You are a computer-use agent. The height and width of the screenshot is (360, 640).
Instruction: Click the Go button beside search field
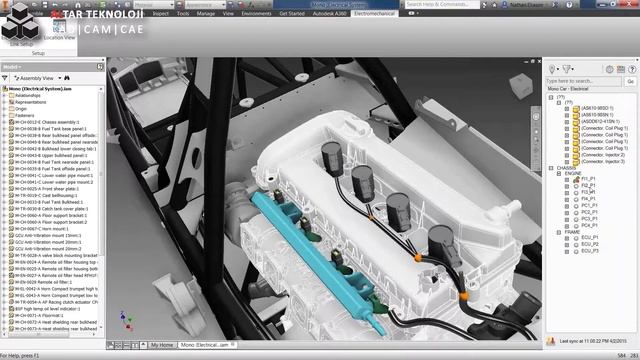point(631,81)
